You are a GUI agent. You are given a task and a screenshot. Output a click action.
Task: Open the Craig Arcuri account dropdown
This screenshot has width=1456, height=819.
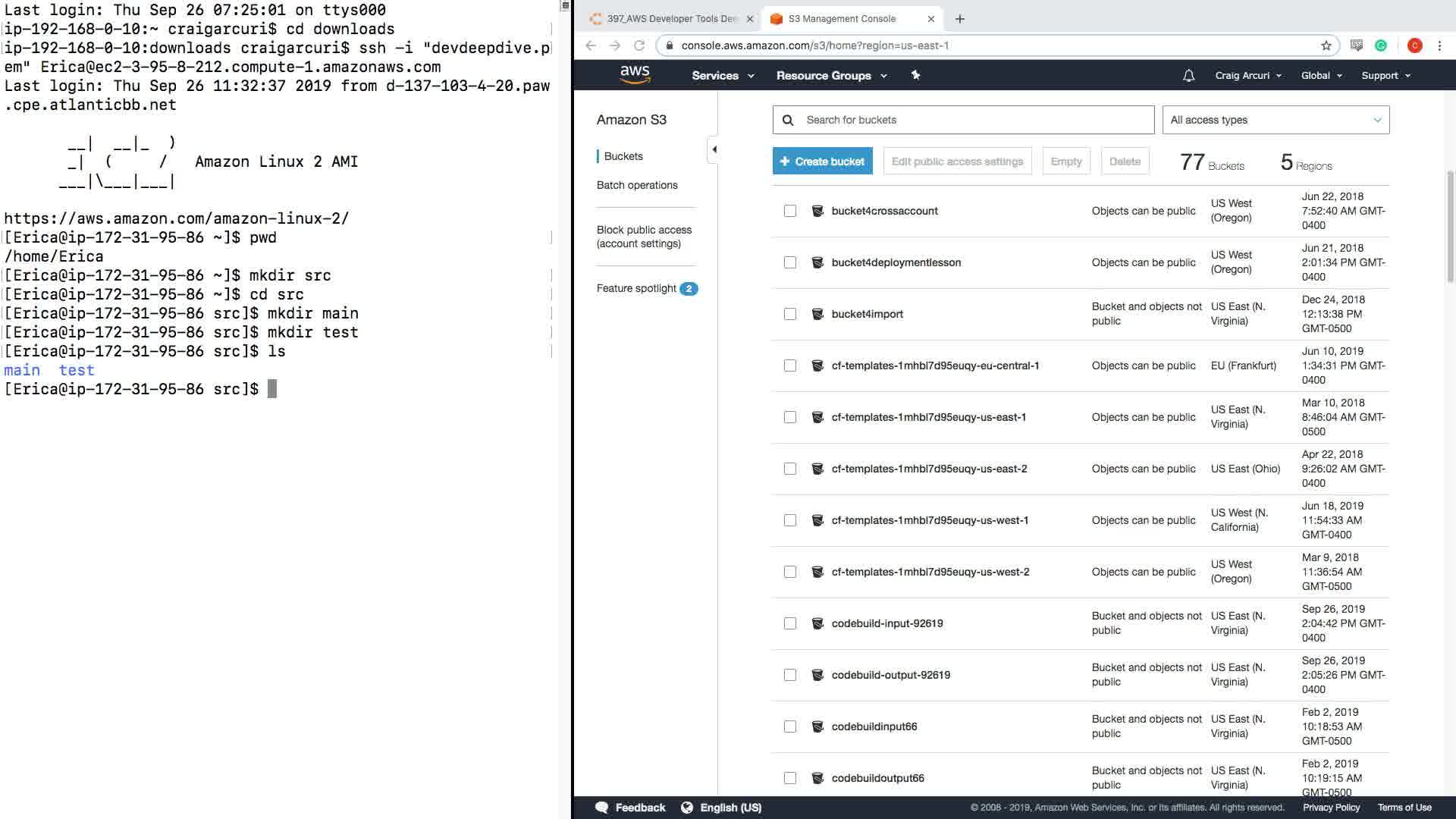tap(1247, 75)
